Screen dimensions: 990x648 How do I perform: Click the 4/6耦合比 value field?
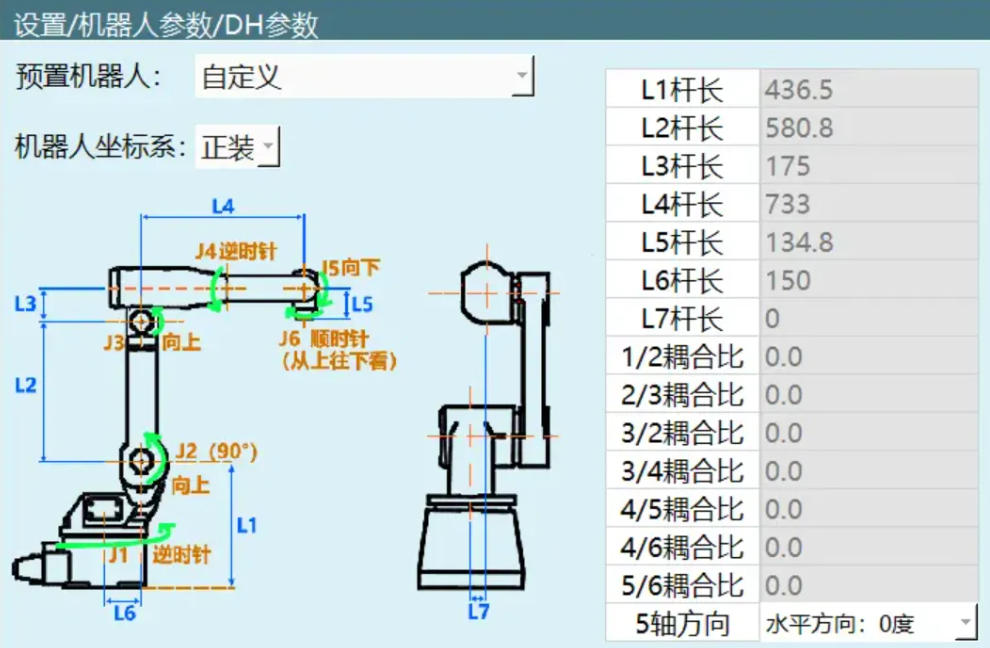point(867,547)
